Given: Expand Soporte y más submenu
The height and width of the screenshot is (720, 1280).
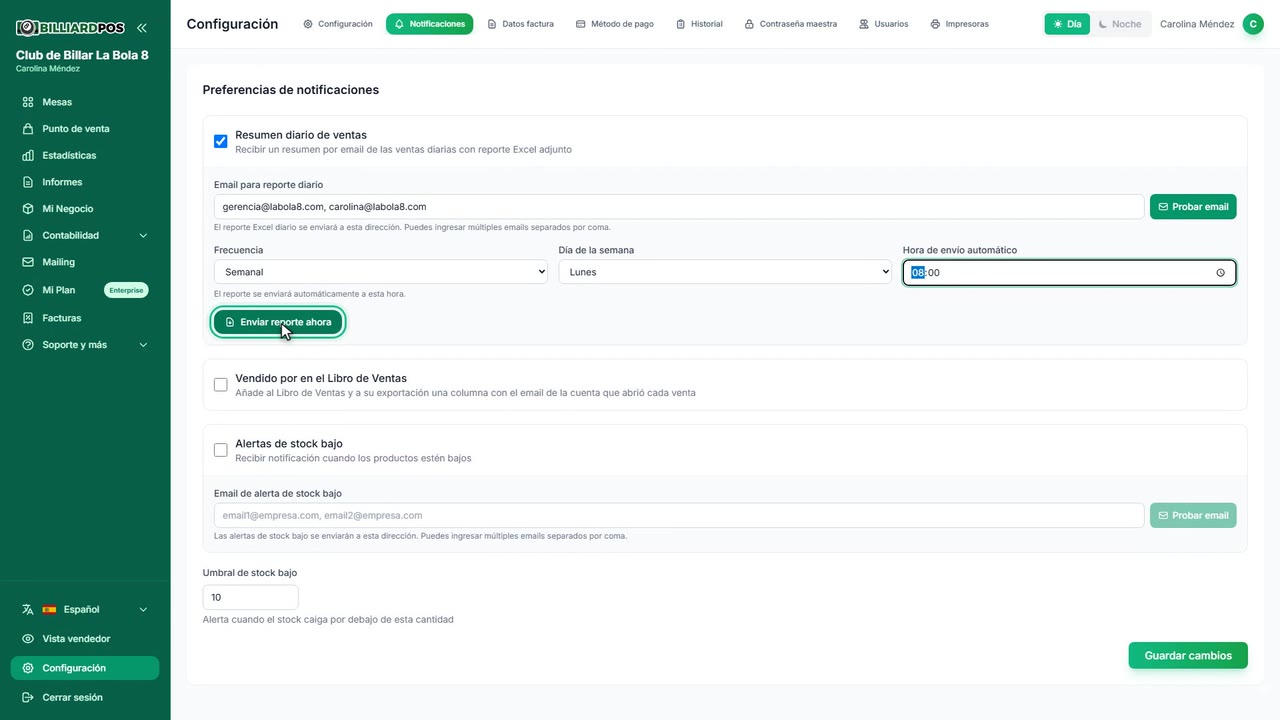Looking at the screenshot, I should (85, 345).
